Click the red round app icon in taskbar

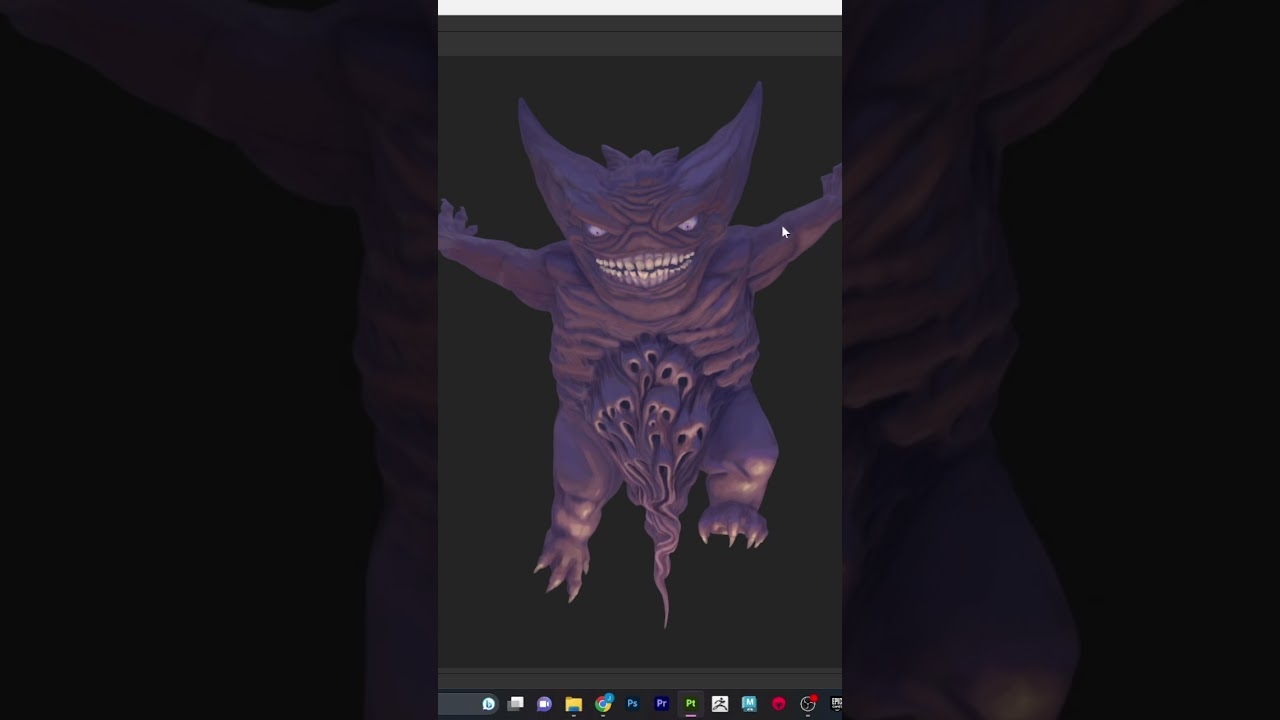click(x=779, y=704)
